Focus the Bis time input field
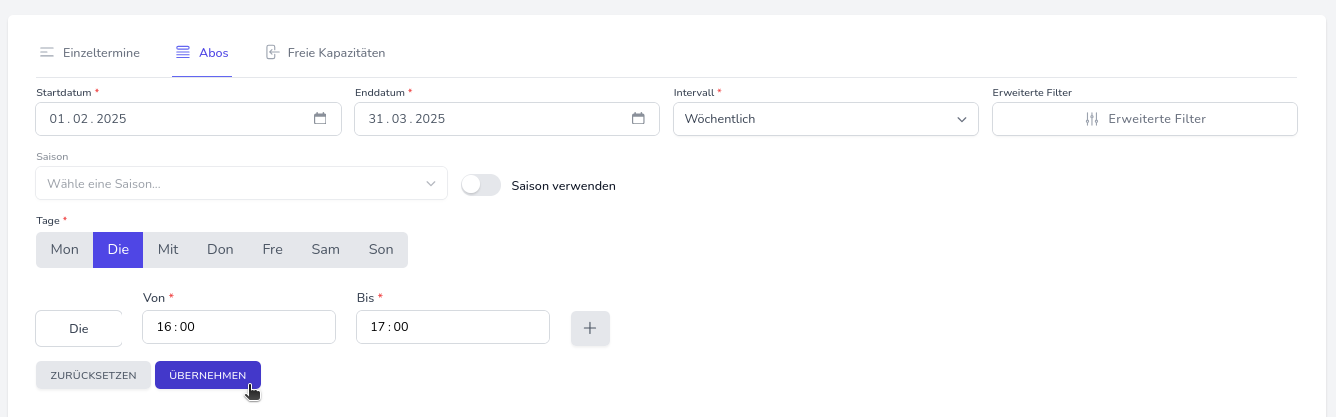The height and width of the screenshot is (417, 1336). click(x=452, y=327)
